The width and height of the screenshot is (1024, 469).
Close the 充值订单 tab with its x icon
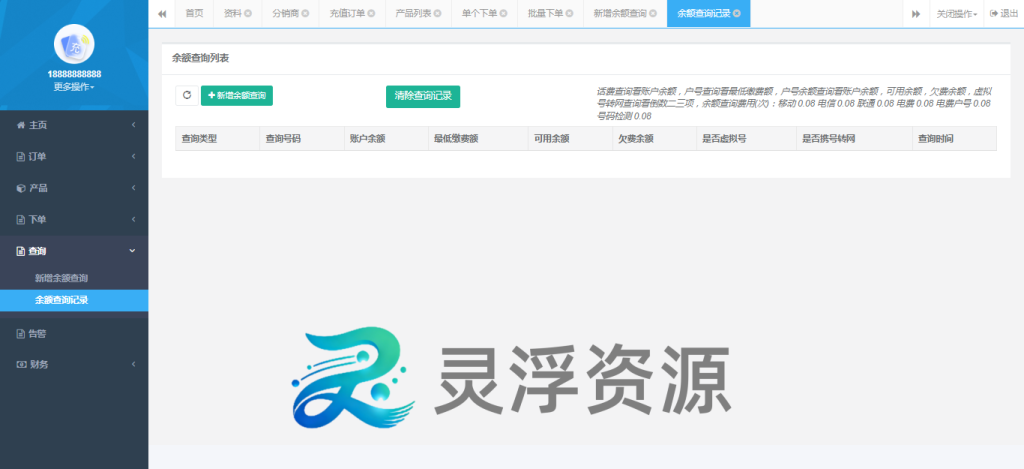372,14
